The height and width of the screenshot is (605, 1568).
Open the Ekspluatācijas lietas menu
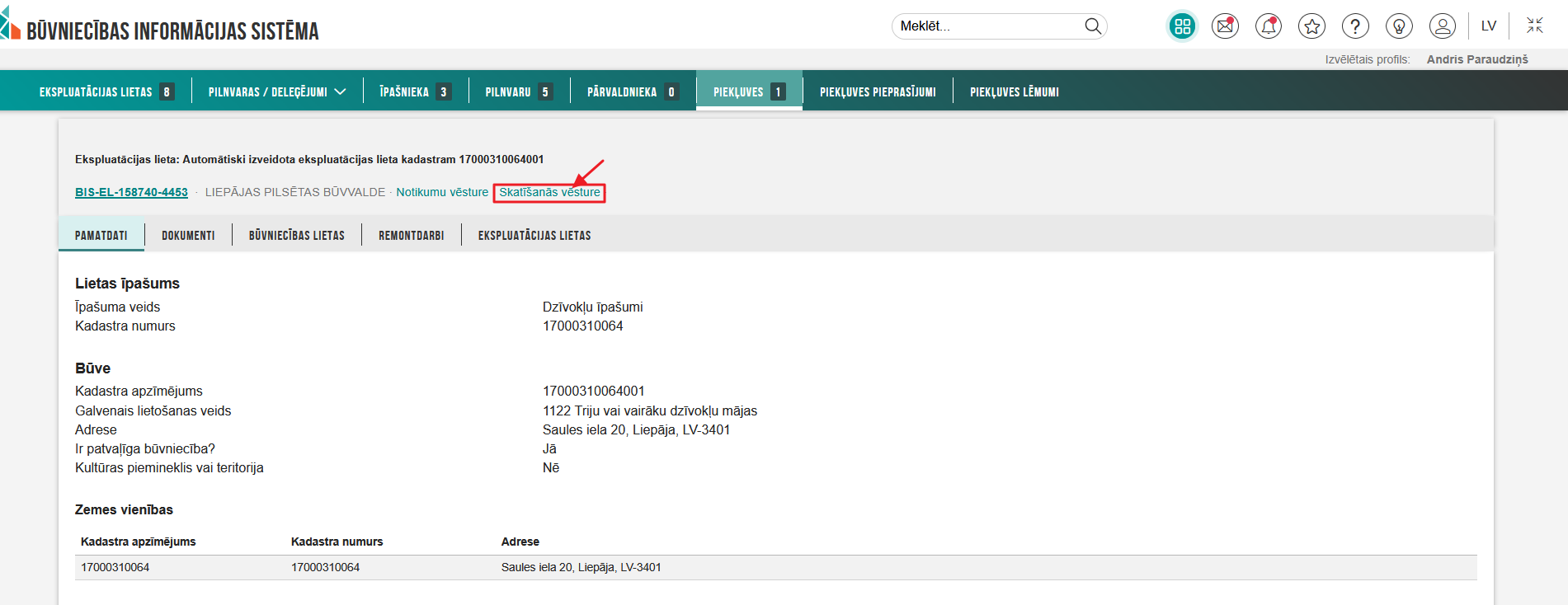click(x=106, y=91)
